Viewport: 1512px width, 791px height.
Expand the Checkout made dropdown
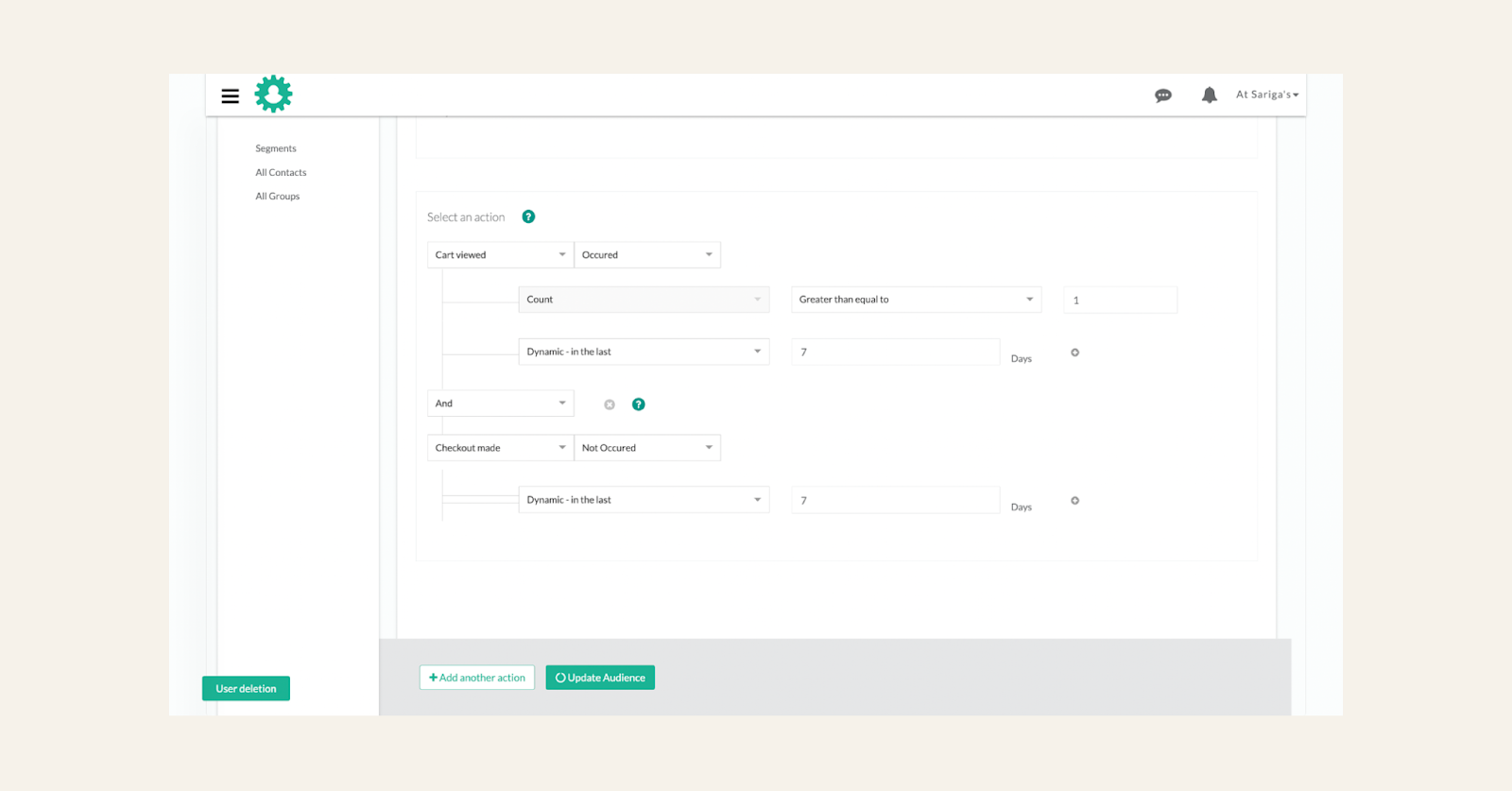[x=501, y=448]
